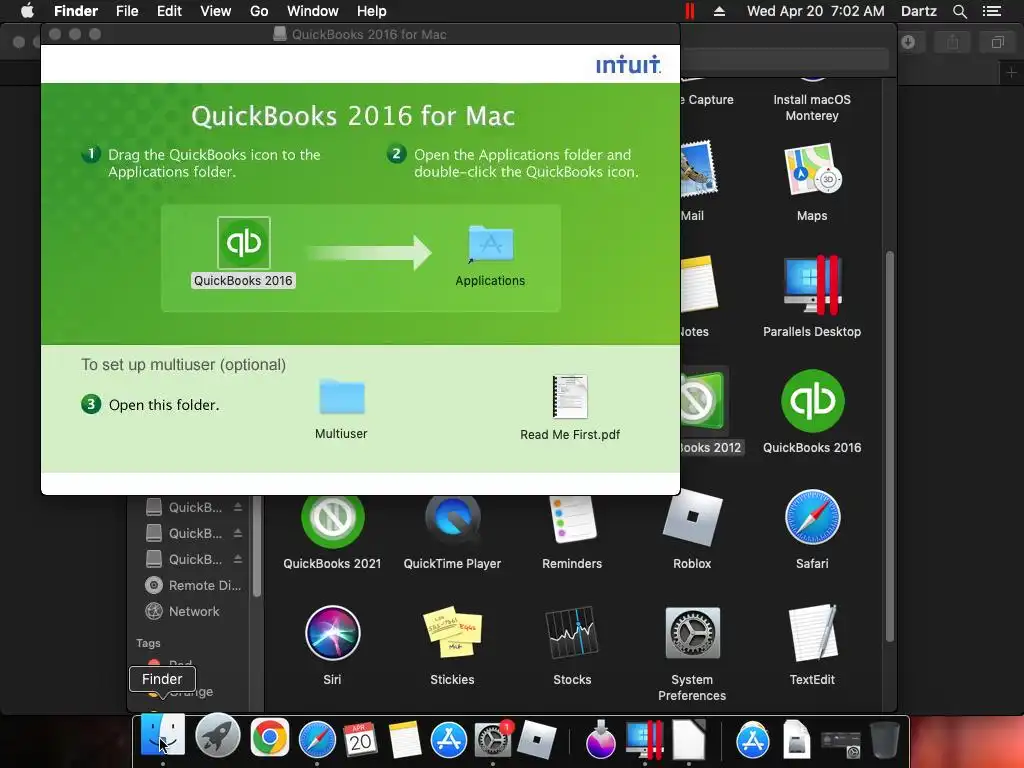Select the Stocks app in the Applications window
This screenshot has width=1024, height=768.
tap(572, 633)
